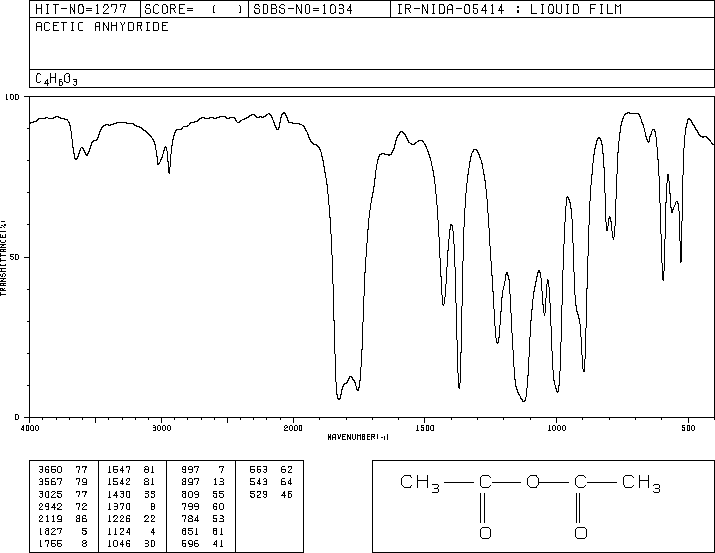Select the C4H6O3 molecular formula
The width and height of the screenshot is (715, 553).
(57, 79)
